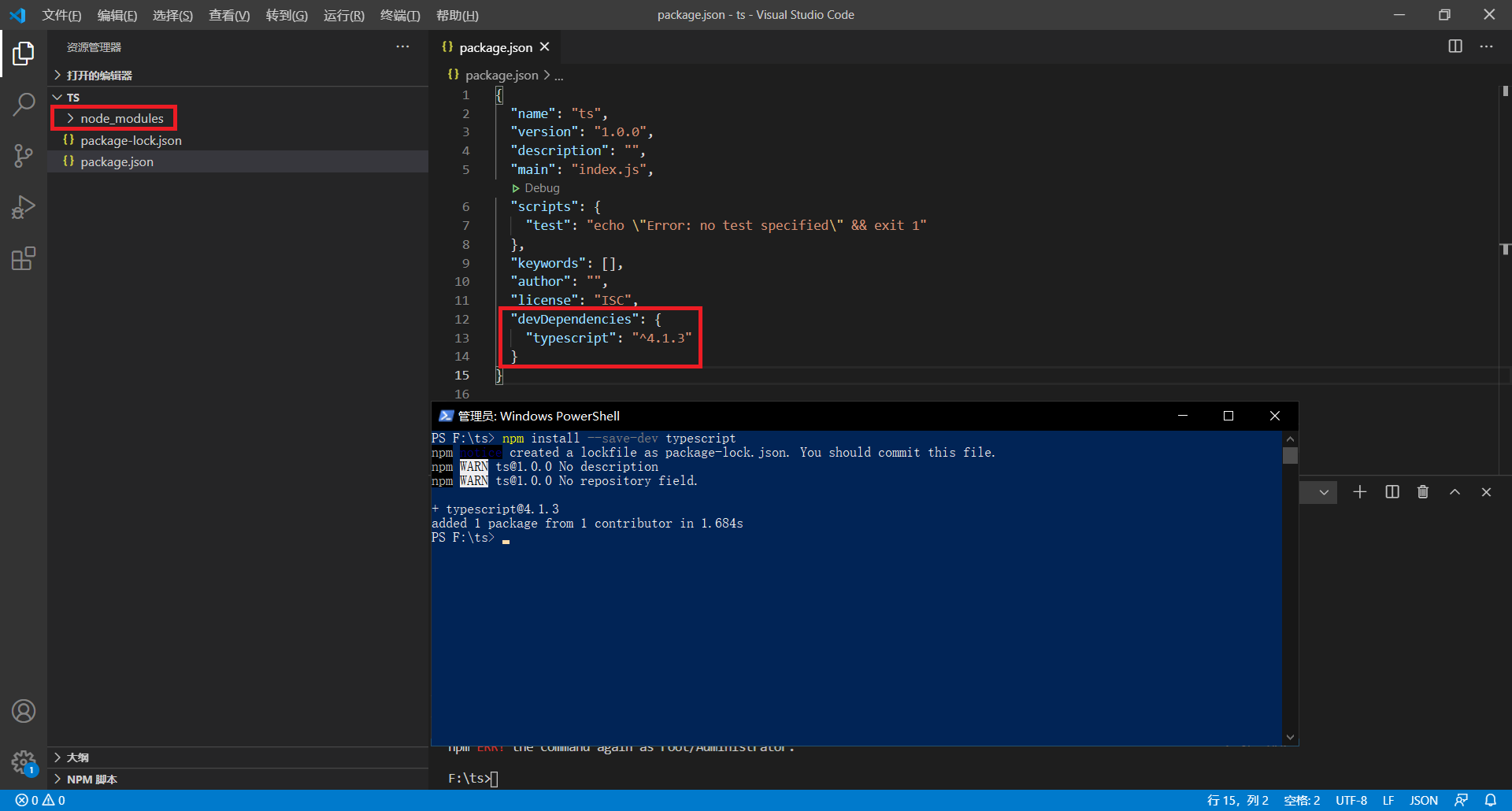The width and height of the screenshot is (1512, 811).
Task: Click the "typescript" dependency line in editor
Action: click(x=609, y=338)
